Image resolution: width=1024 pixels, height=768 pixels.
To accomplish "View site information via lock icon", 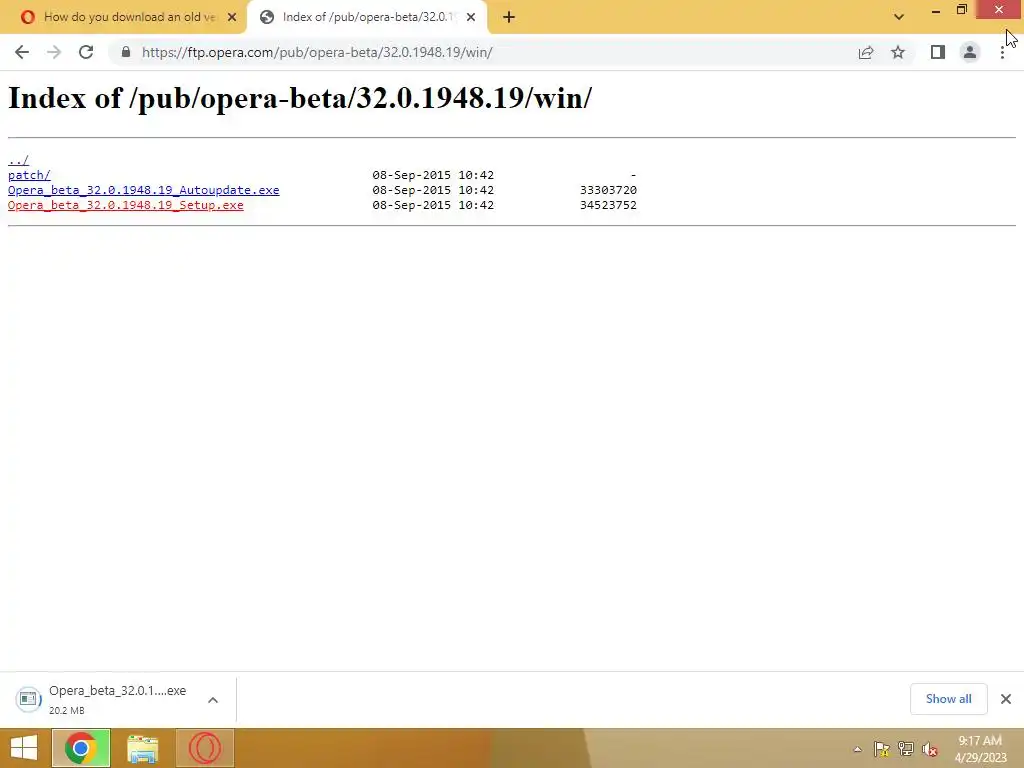I will (x=126, y=52).
